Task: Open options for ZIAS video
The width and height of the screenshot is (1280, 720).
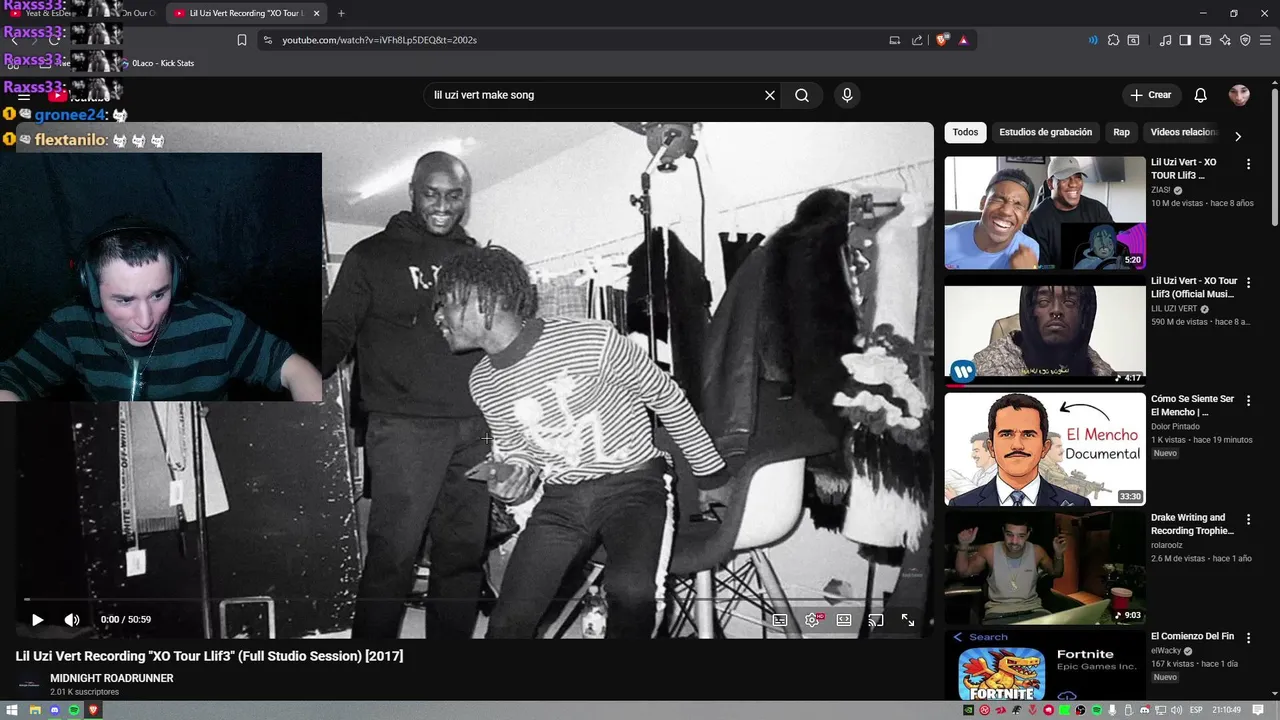Action: (1248, 164)
